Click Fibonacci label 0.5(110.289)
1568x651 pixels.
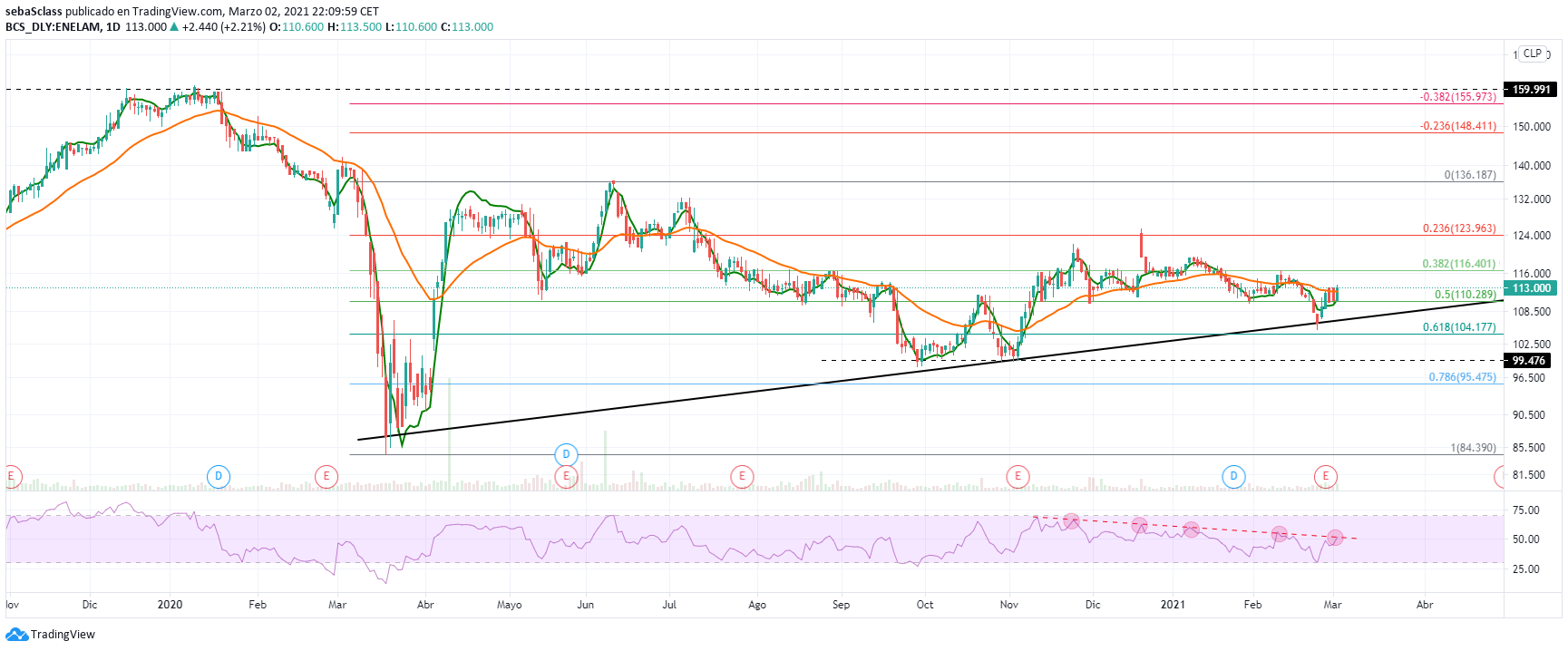[1466, 295]
